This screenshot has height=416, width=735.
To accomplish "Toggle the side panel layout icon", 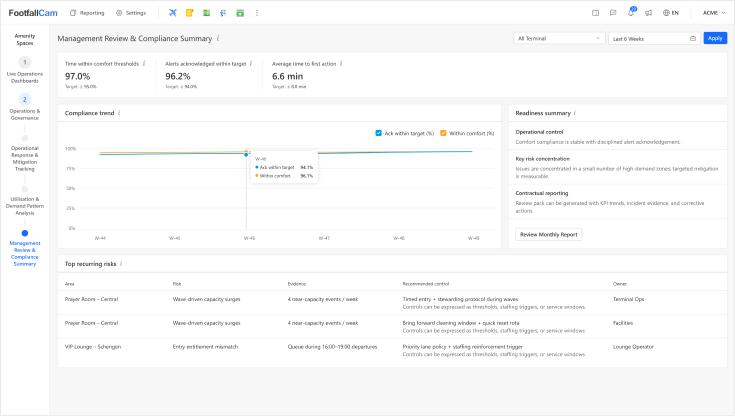I will pyautogui.click(x=595, y=13).
